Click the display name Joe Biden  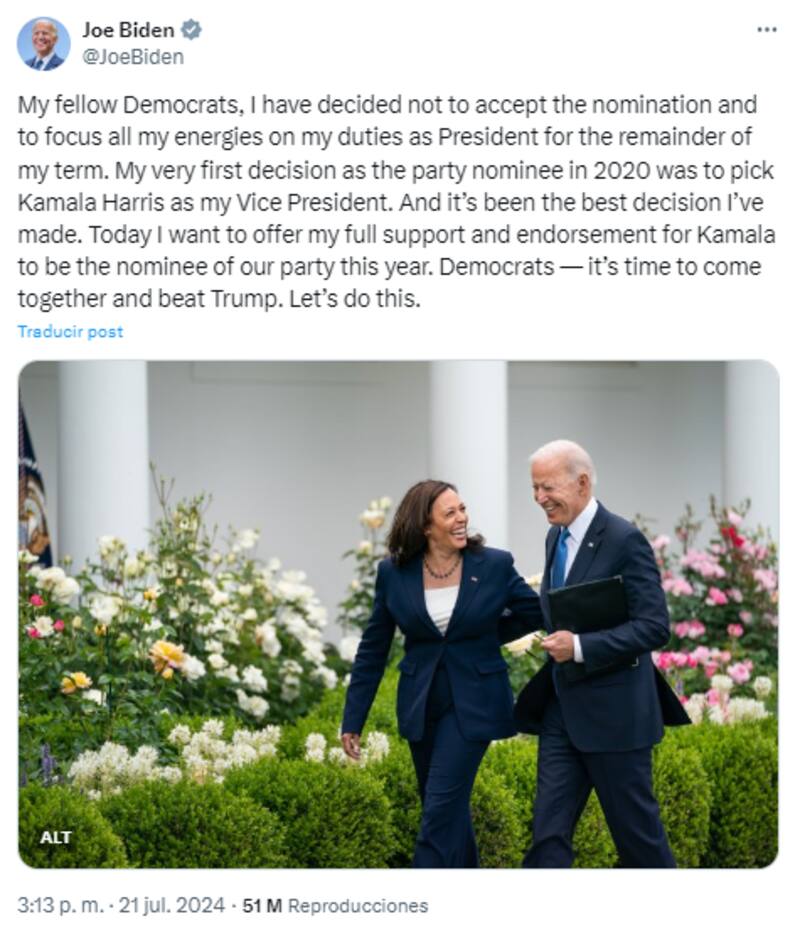tap(128, 30)
